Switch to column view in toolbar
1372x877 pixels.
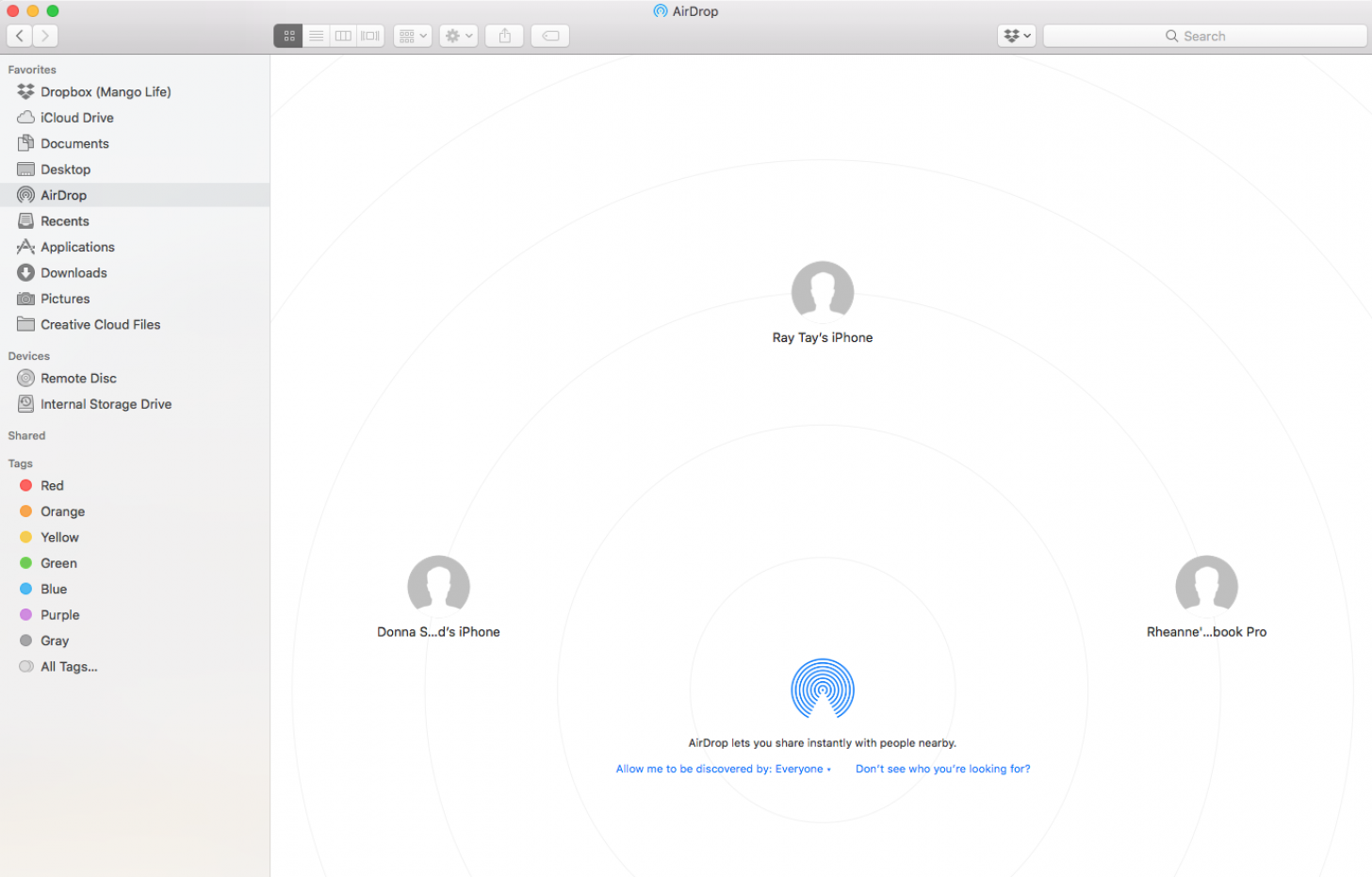[343, 36]
